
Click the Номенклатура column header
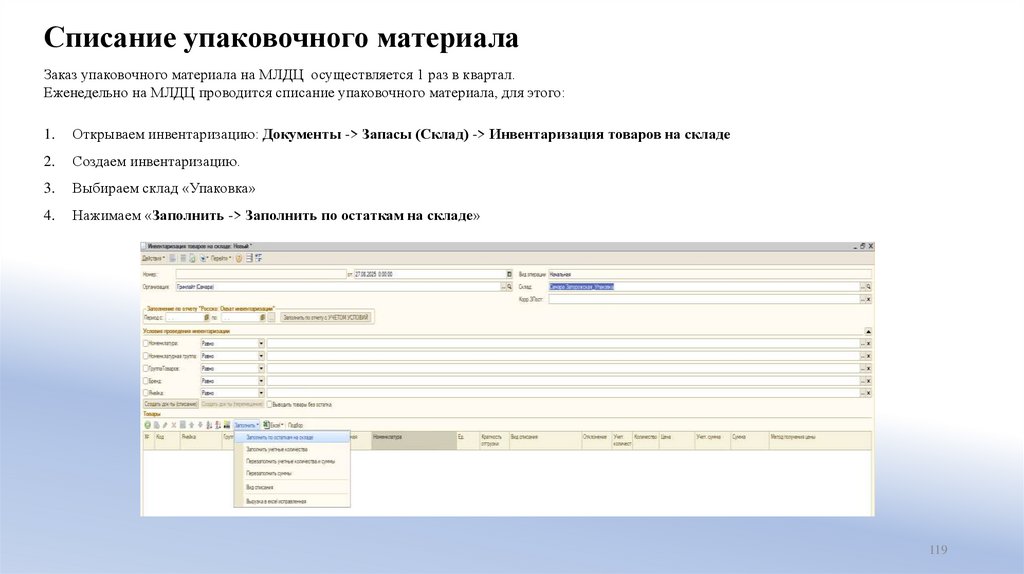(414, 441)
